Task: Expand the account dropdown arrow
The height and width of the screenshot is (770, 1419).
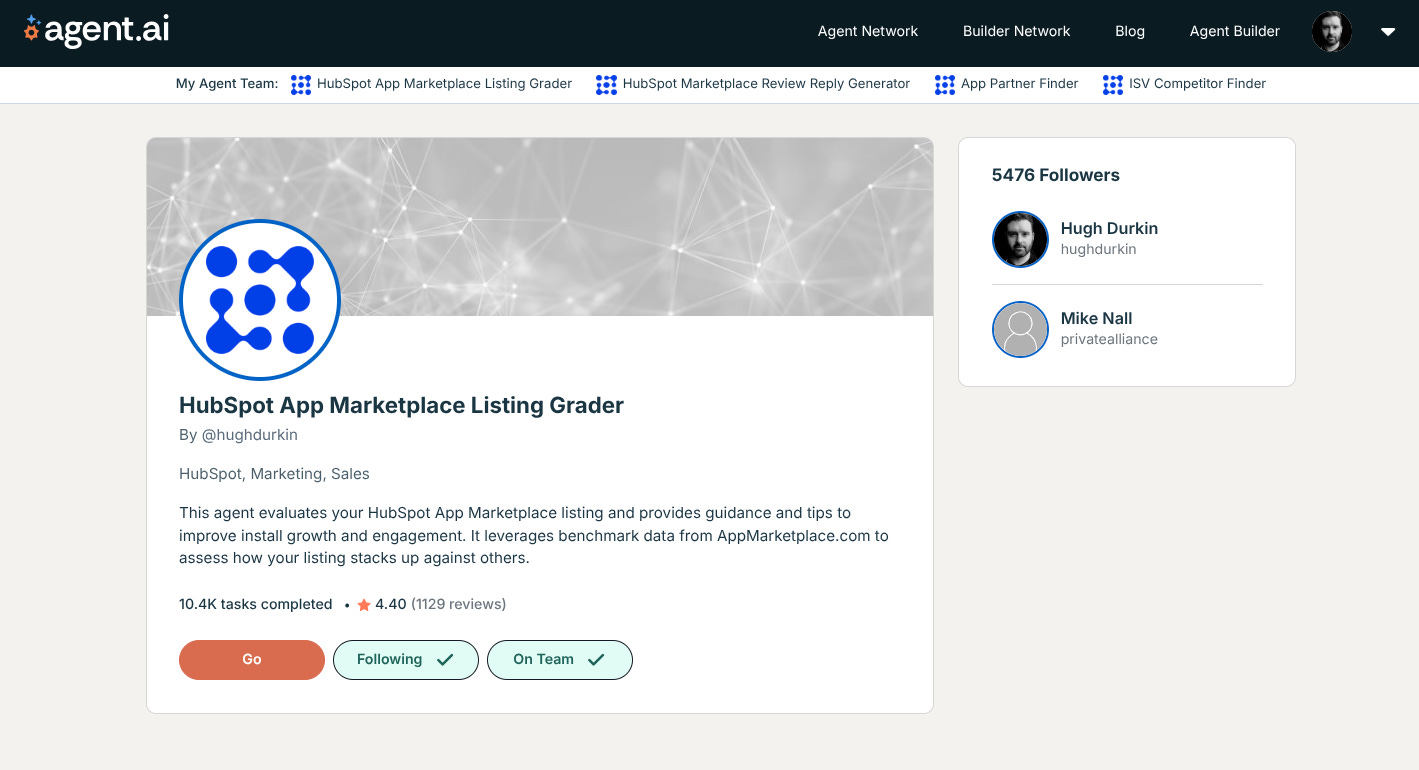Action: (1388, 31)
